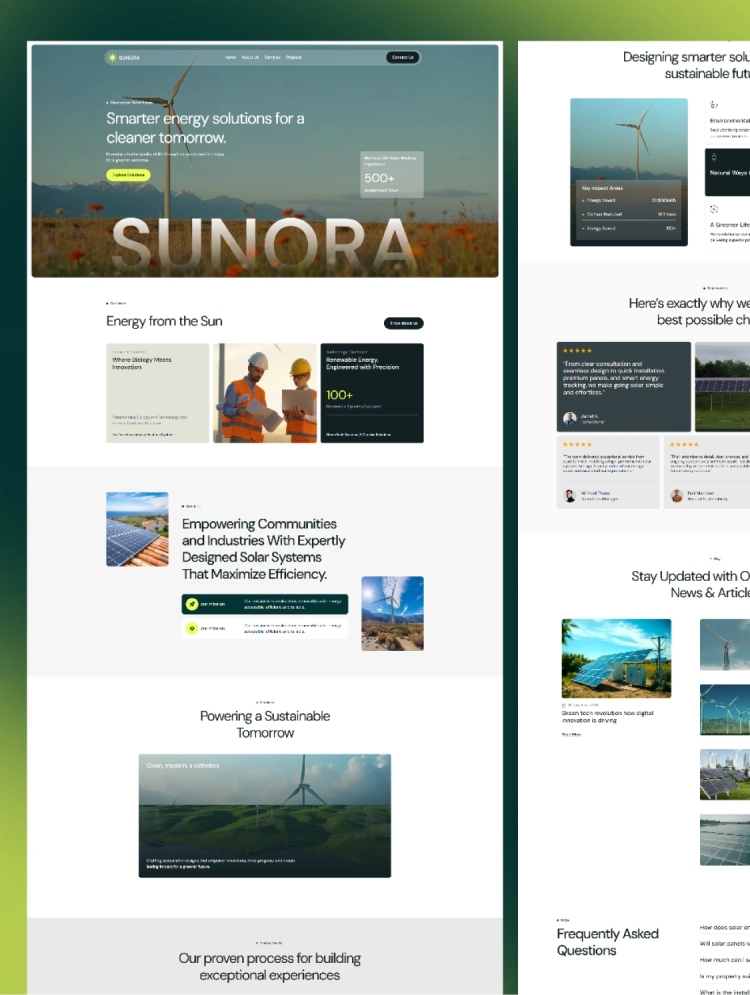Click 'Clean, modern, & esthetics' project text
The height and width of the screenshot is (995, 750).
(183, 765)
